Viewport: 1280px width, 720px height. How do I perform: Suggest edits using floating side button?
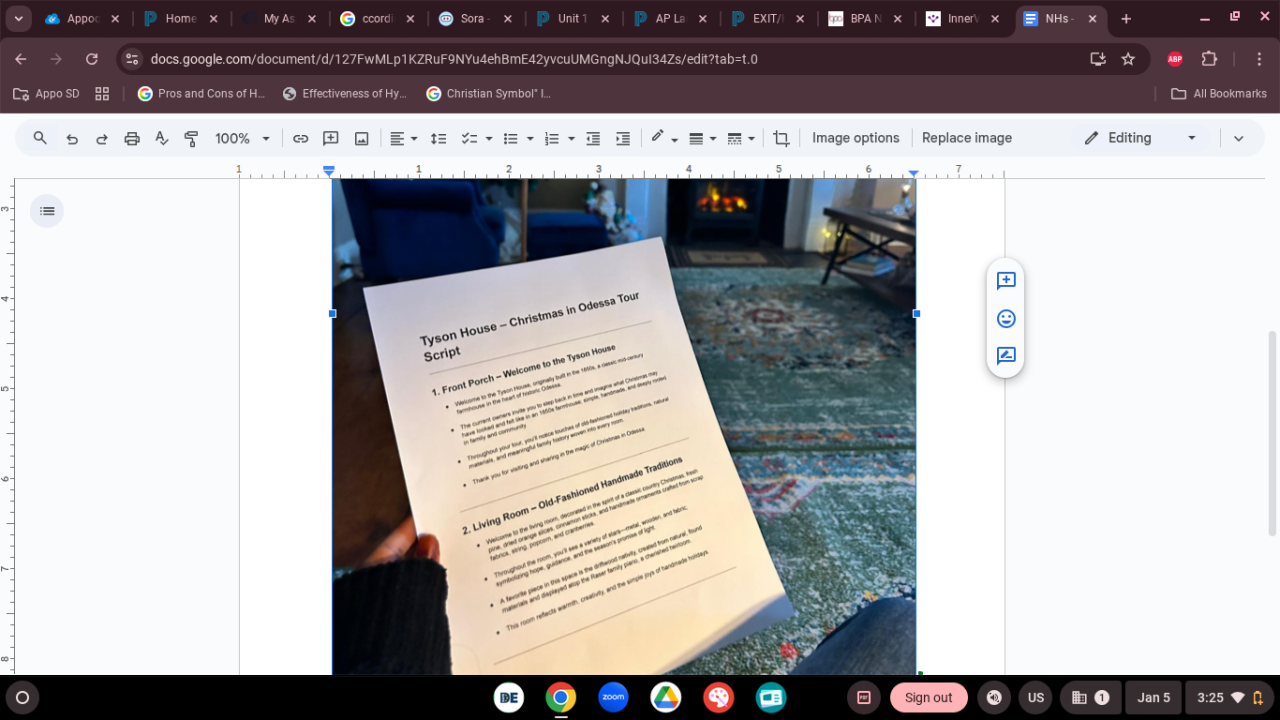click(1006, 355)
